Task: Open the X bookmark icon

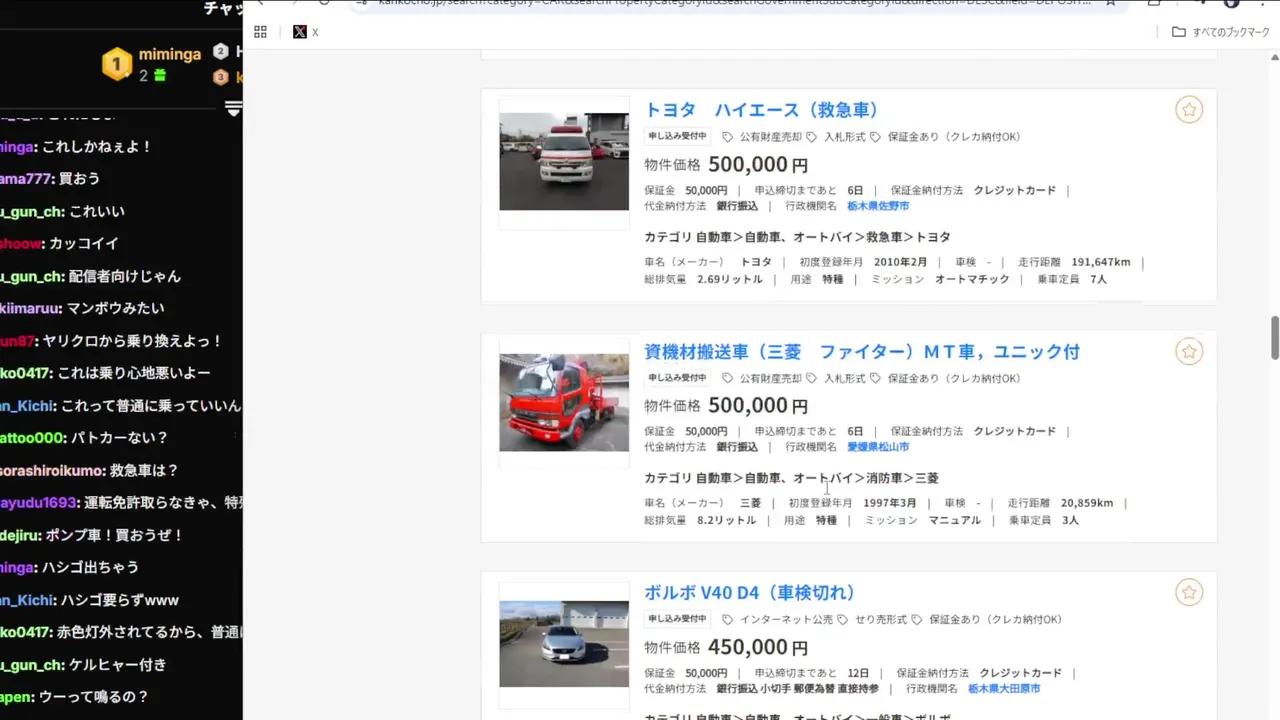Action: (x=300, y=32)
